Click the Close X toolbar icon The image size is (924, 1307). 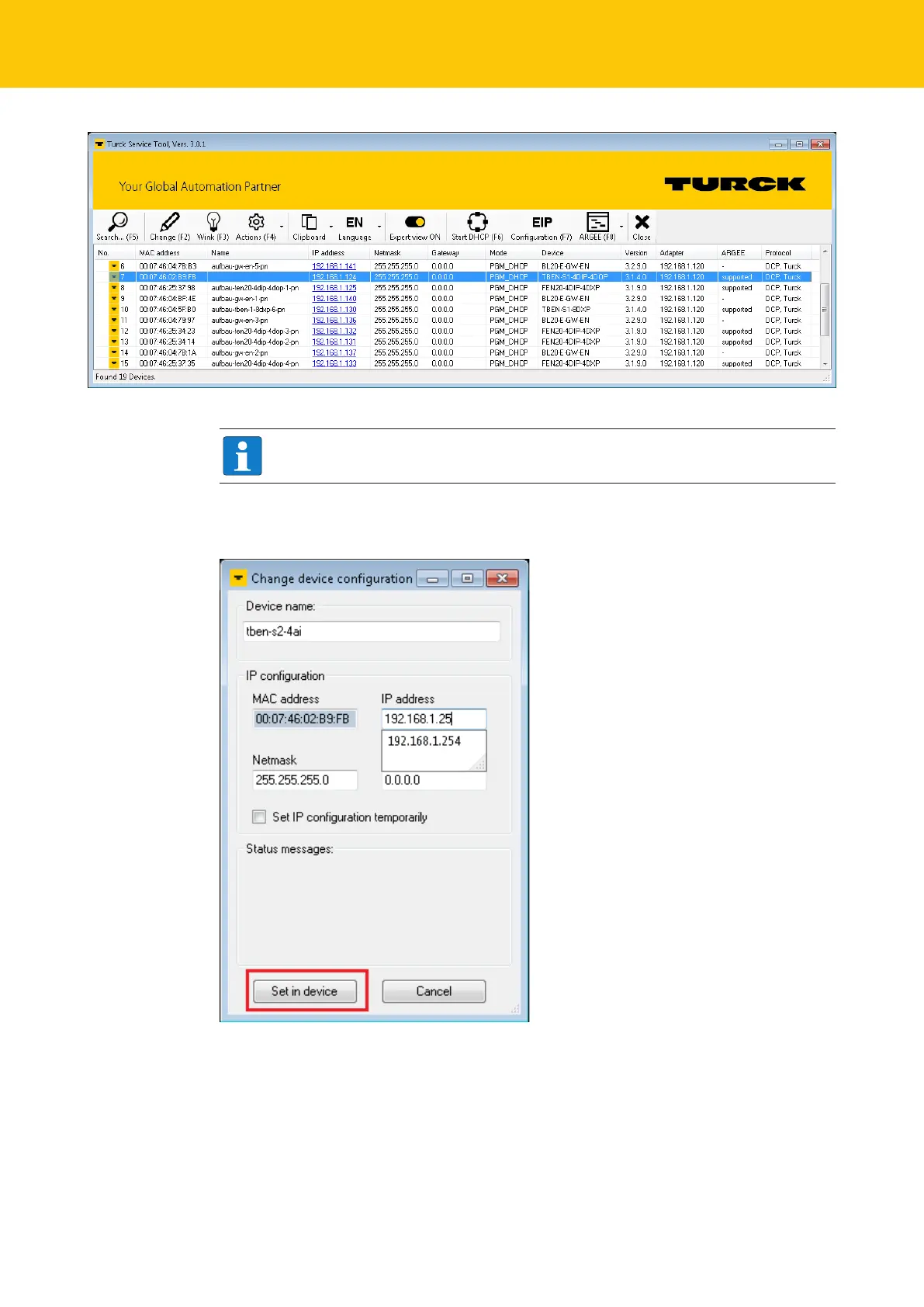pyautogui.click(x=642, y=226)
